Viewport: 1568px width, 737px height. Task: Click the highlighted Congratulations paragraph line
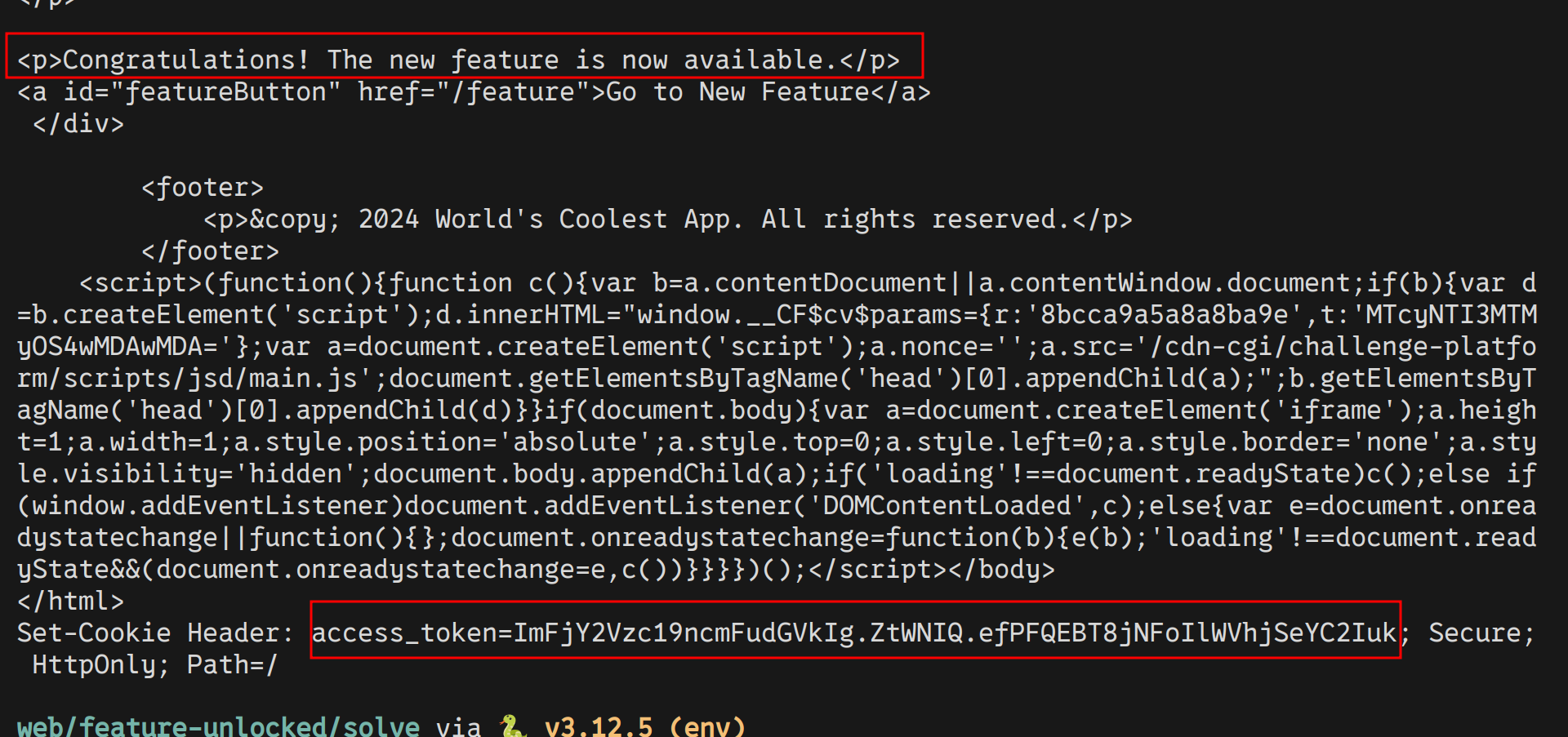tap(458, 60)
